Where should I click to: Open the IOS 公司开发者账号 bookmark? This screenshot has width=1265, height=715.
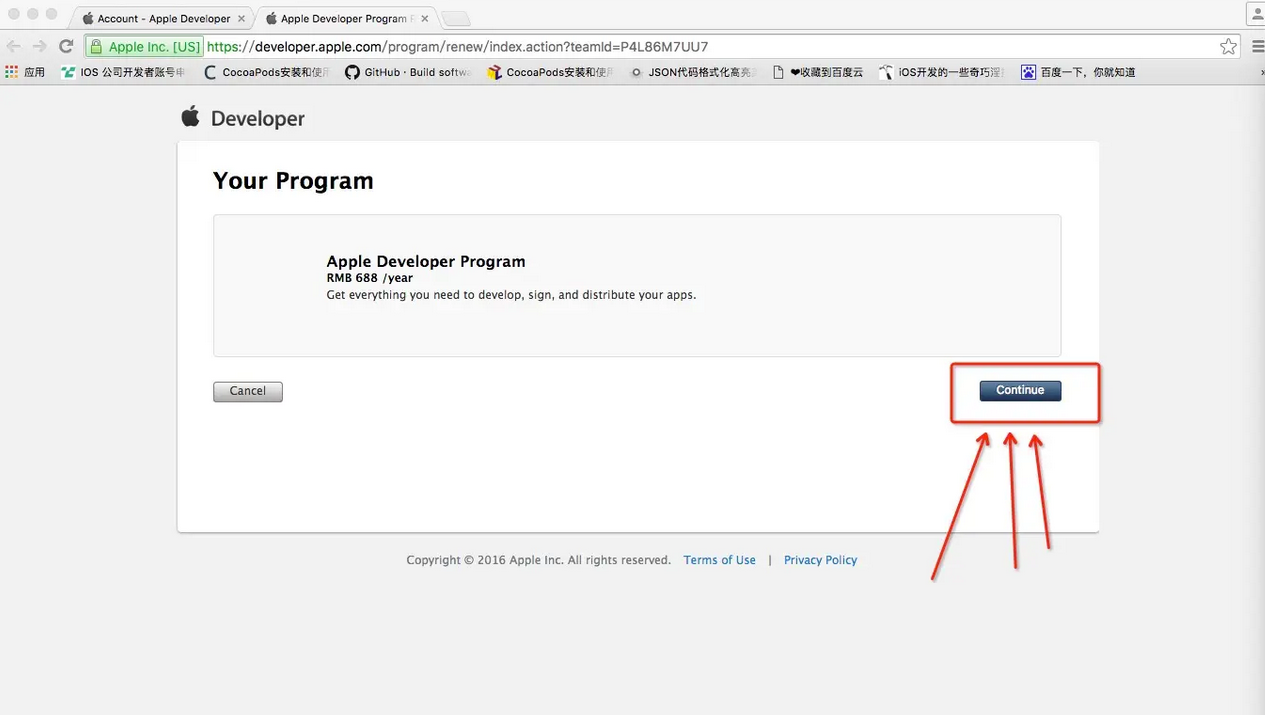123,72
